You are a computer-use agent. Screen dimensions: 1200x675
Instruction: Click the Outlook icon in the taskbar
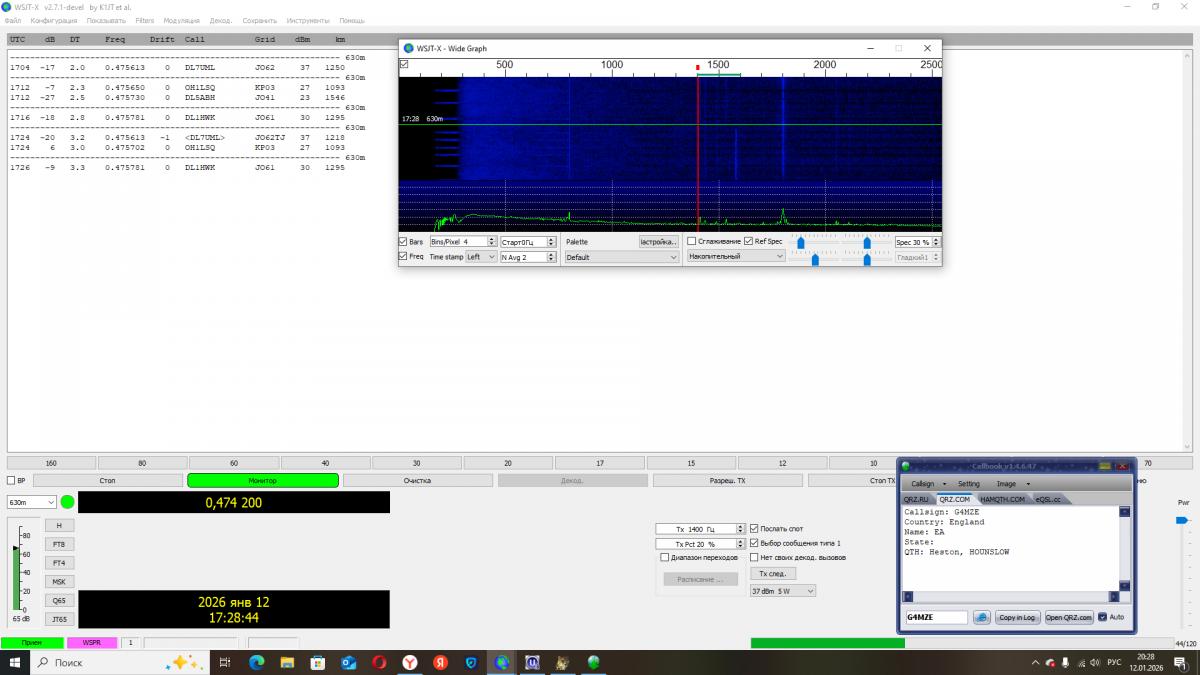pos(348,662)
